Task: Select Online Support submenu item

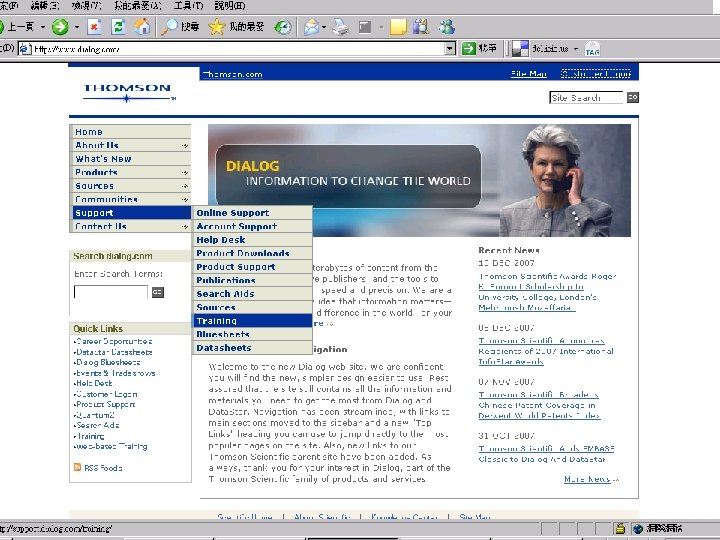Action: point(252,213)
